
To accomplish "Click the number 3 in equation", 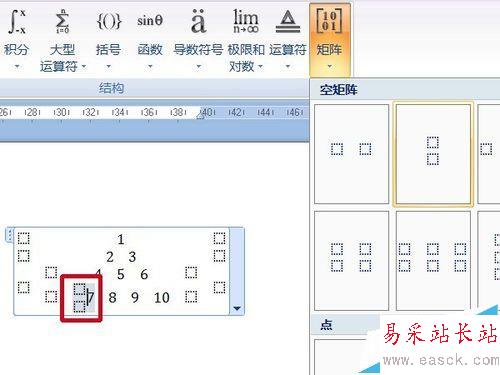I will click(132, 257).
